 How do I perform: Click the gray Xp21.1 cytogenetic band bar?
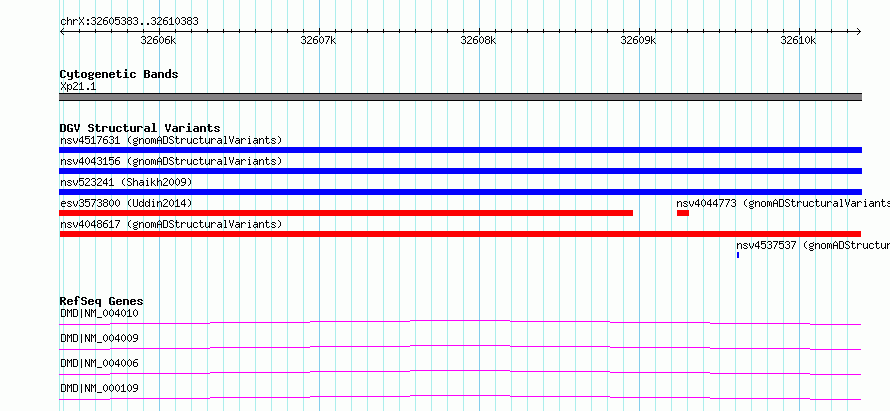460,97
